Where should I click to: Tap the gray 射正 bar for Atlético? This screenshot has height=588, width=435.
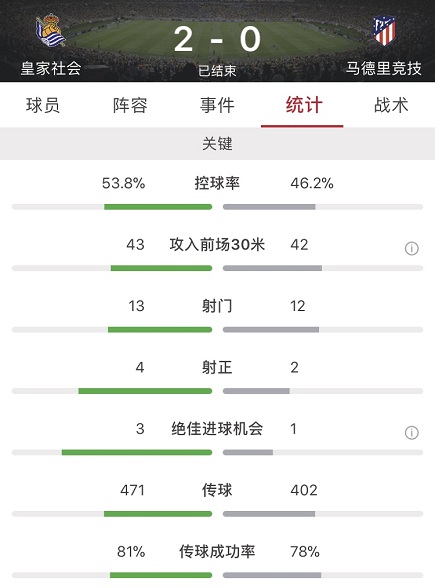click(256, 391)
